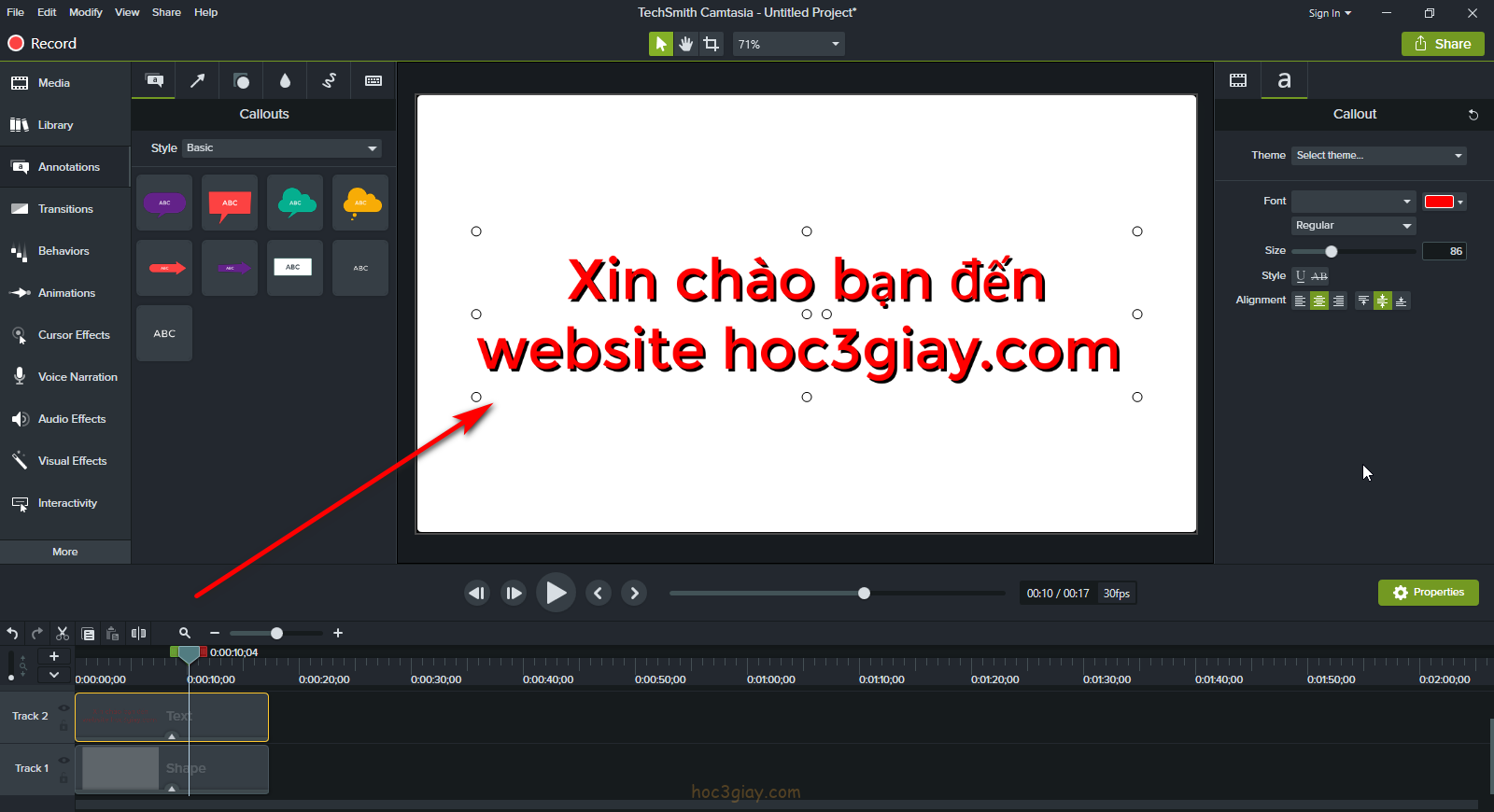Image resolution: width=1494 pixels, height=812 pixels.
Task: Switch to visual properties tab (film icon)
Action: (1238, 80)
